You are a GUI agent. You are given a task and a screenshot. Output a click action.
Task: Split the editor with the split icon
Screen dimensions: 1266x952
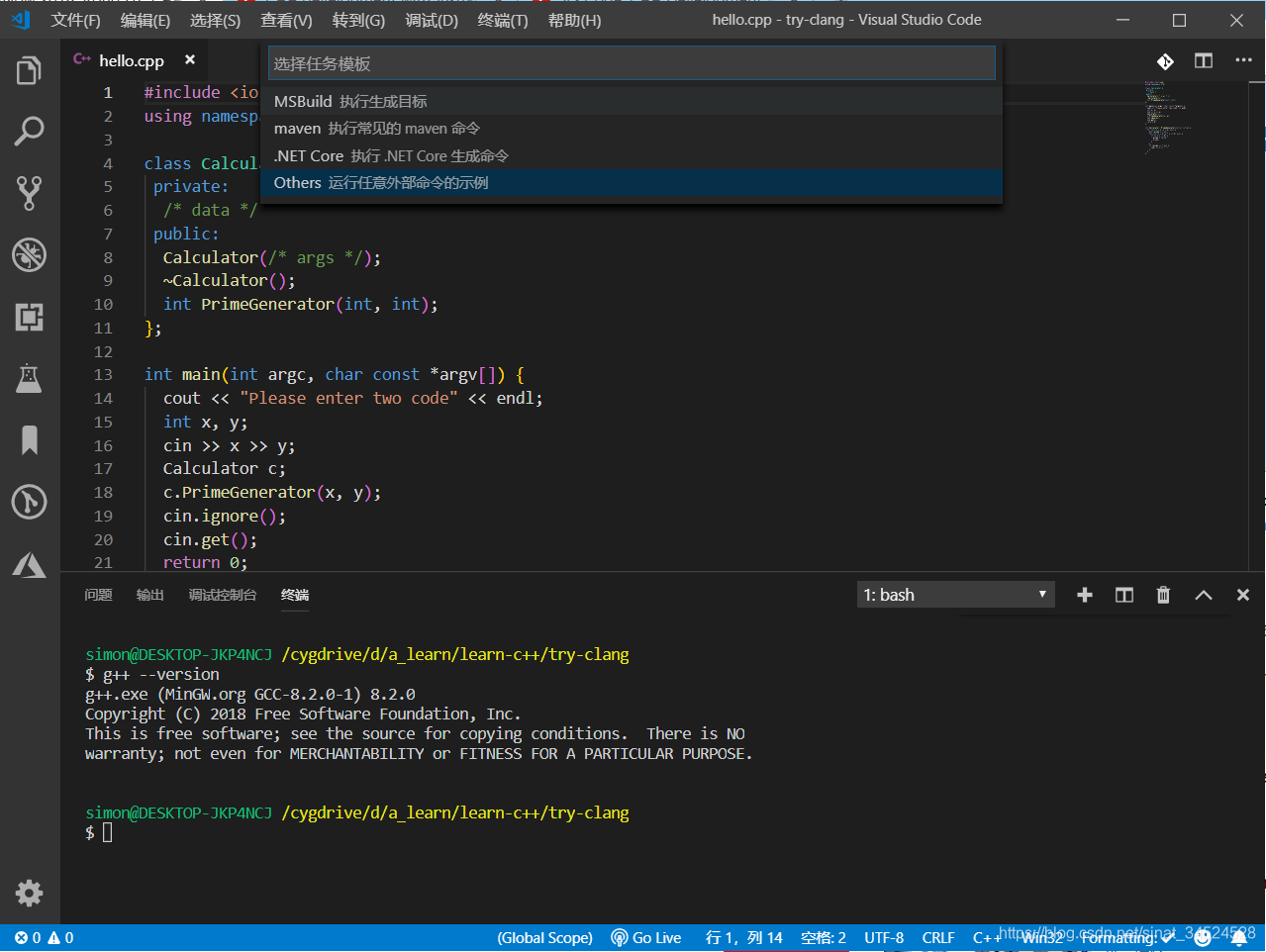click(x=1204, y=61)
